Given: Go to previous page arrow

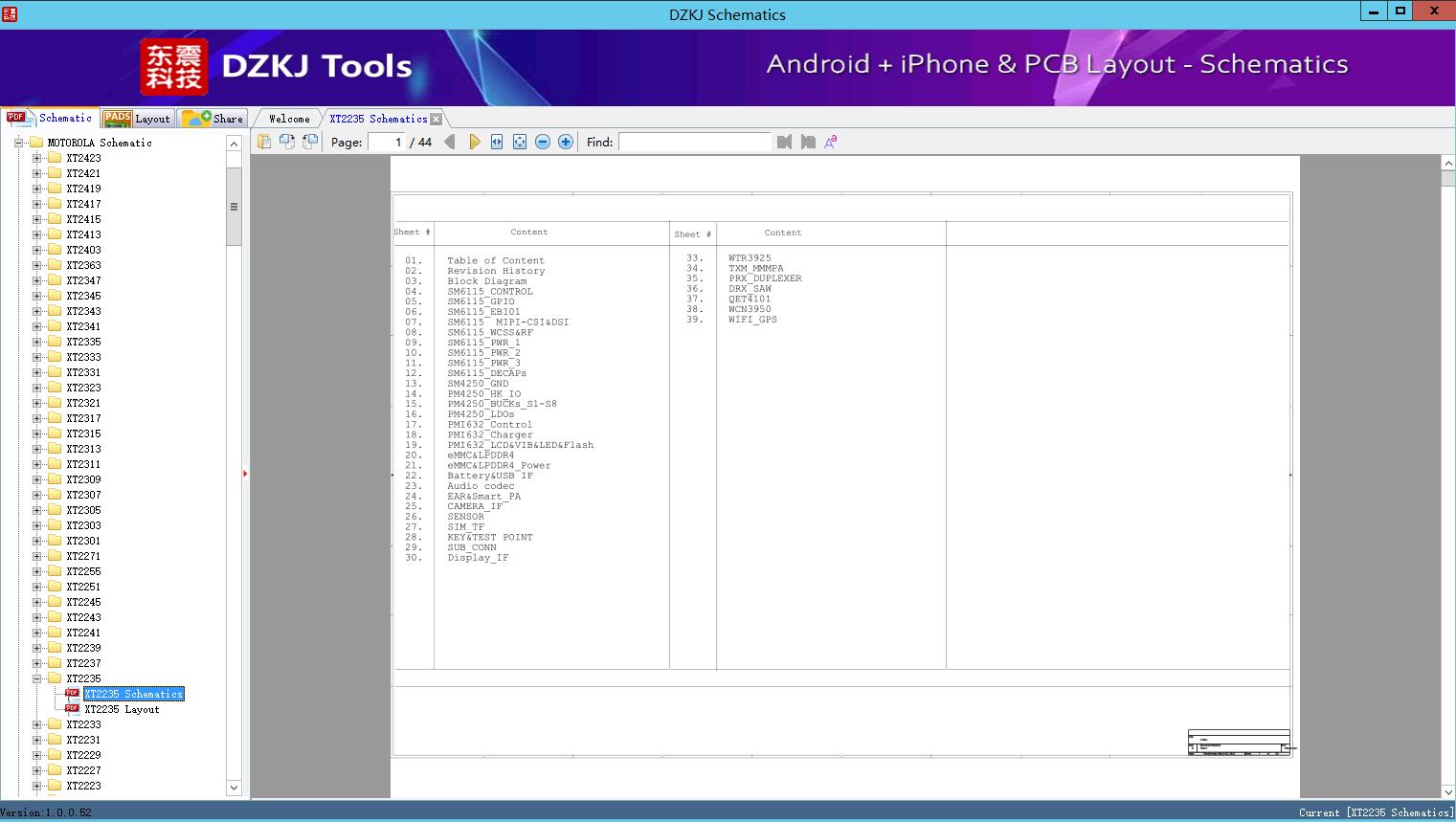Looking at the screenshot, I should pyautogui.click(x=450, y=142).
